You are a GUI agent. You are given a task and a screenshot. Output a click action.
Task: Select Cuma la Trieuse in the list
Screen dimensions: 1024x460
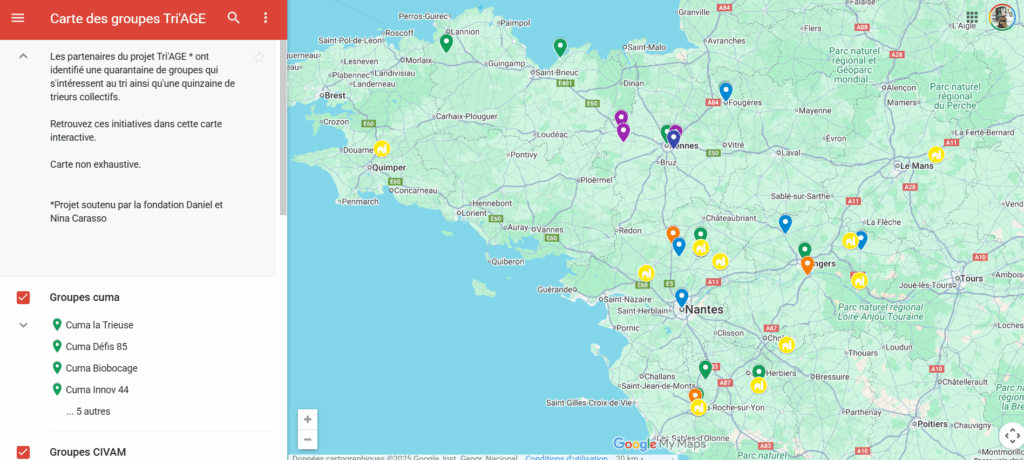(99, 325)
